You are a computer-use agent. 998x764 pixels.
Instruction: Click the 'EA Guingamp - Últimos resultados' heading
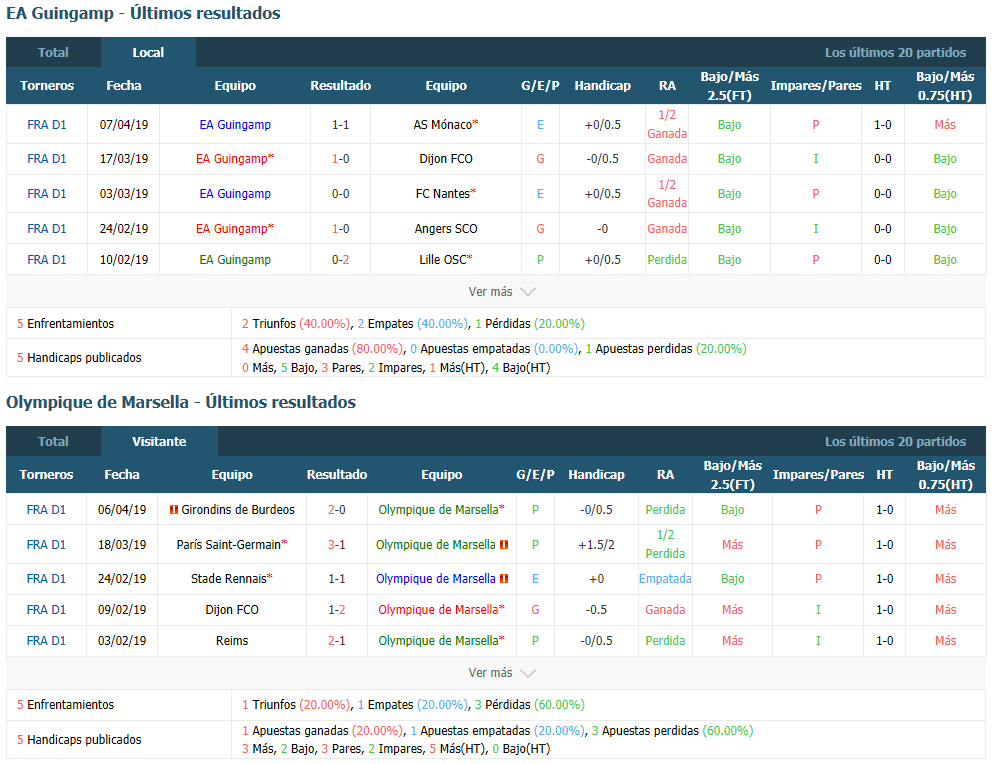tap(143, 13)
